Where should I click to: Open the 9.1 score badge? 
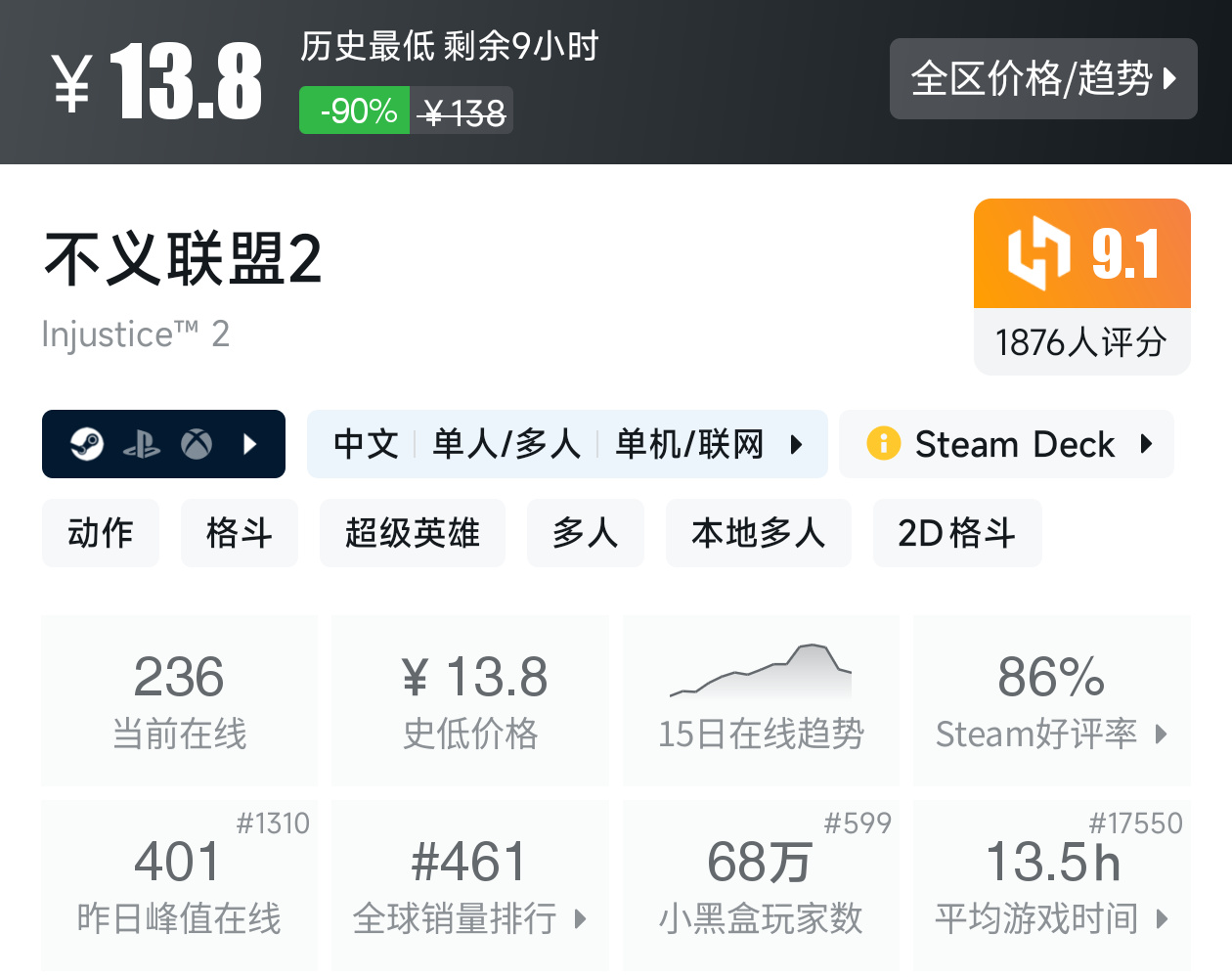1082,253
